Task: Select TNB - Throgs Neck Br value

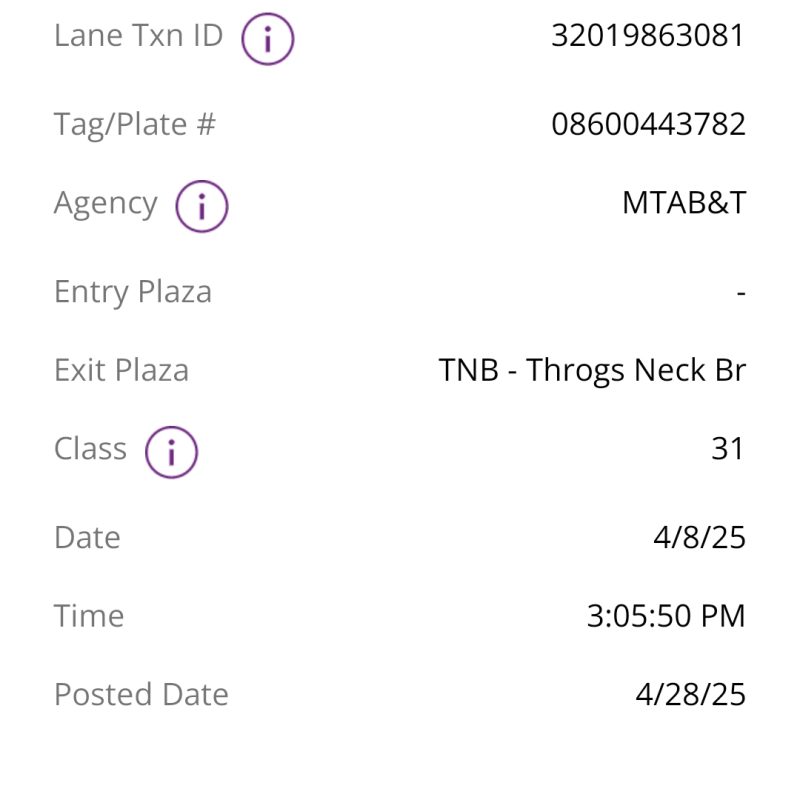Action: (592, 371)
